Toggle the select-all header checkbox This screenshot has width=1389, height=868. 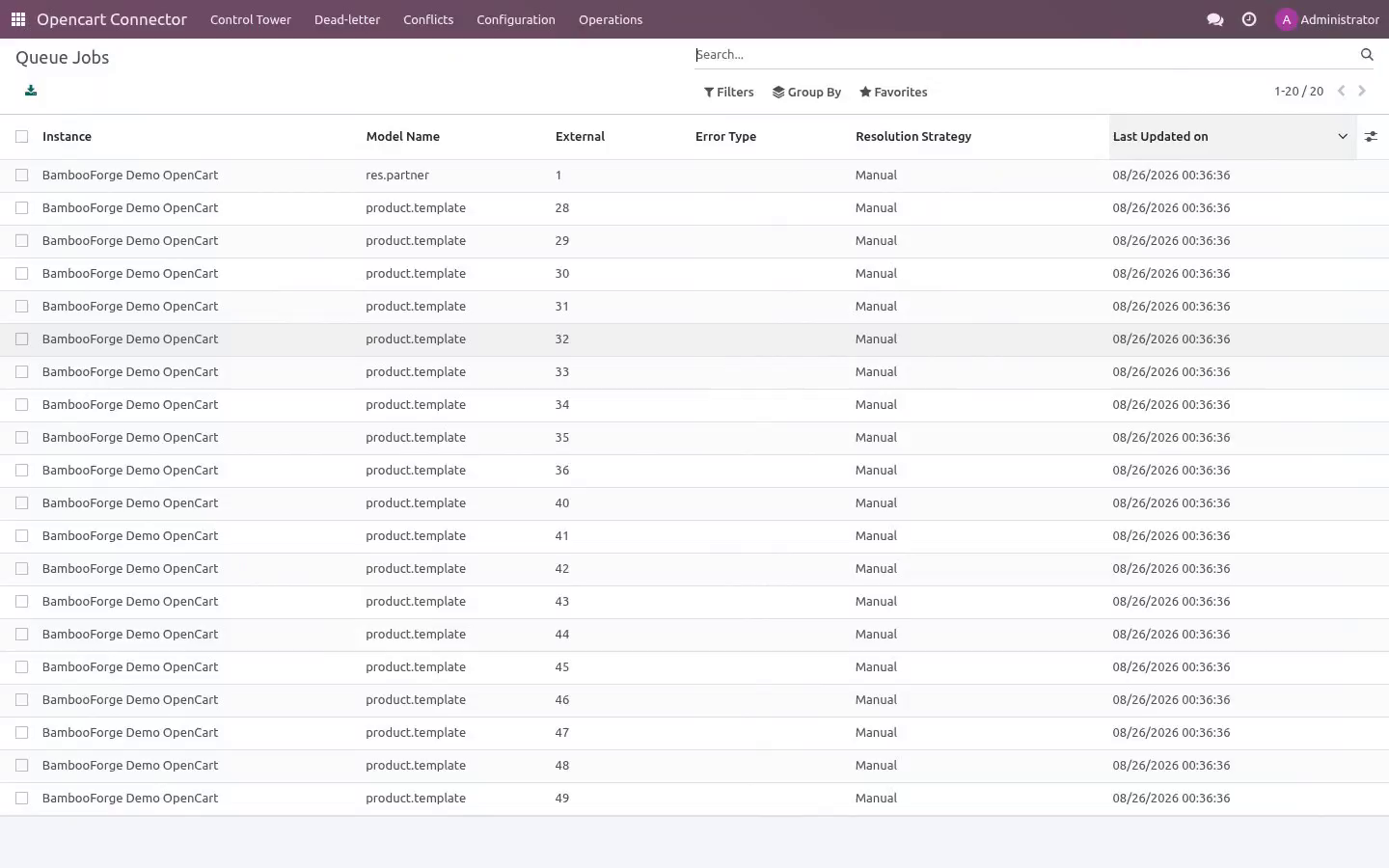(x=22, y=137)
